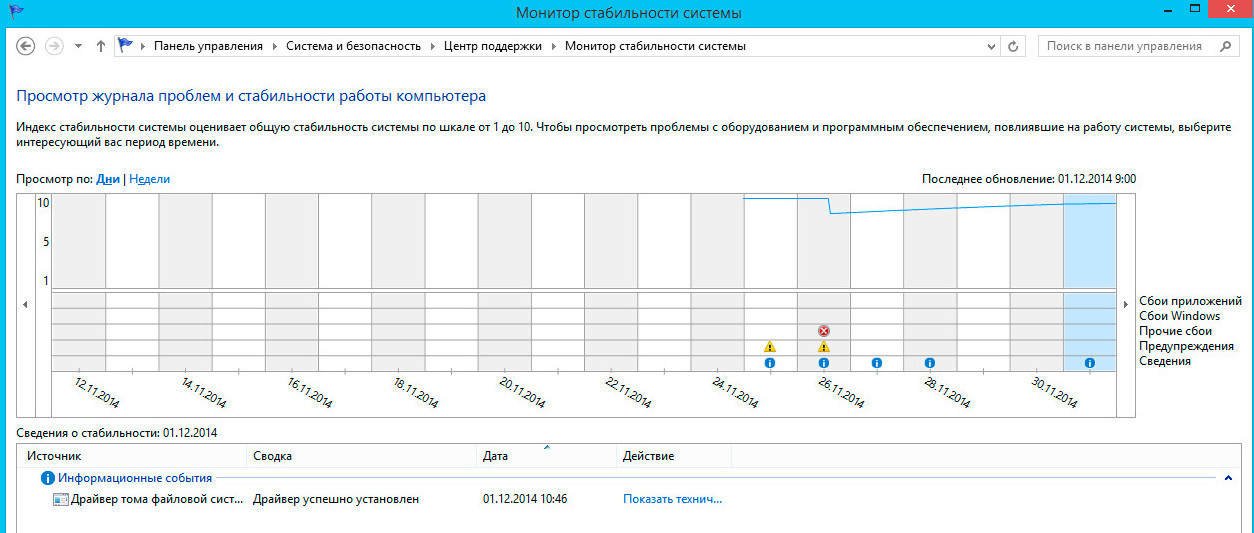Image resolution: width=1254 pixels, height=533 pixels.
Task: Click the leftmost blue info icon in the chart
Action: [770, 363]
